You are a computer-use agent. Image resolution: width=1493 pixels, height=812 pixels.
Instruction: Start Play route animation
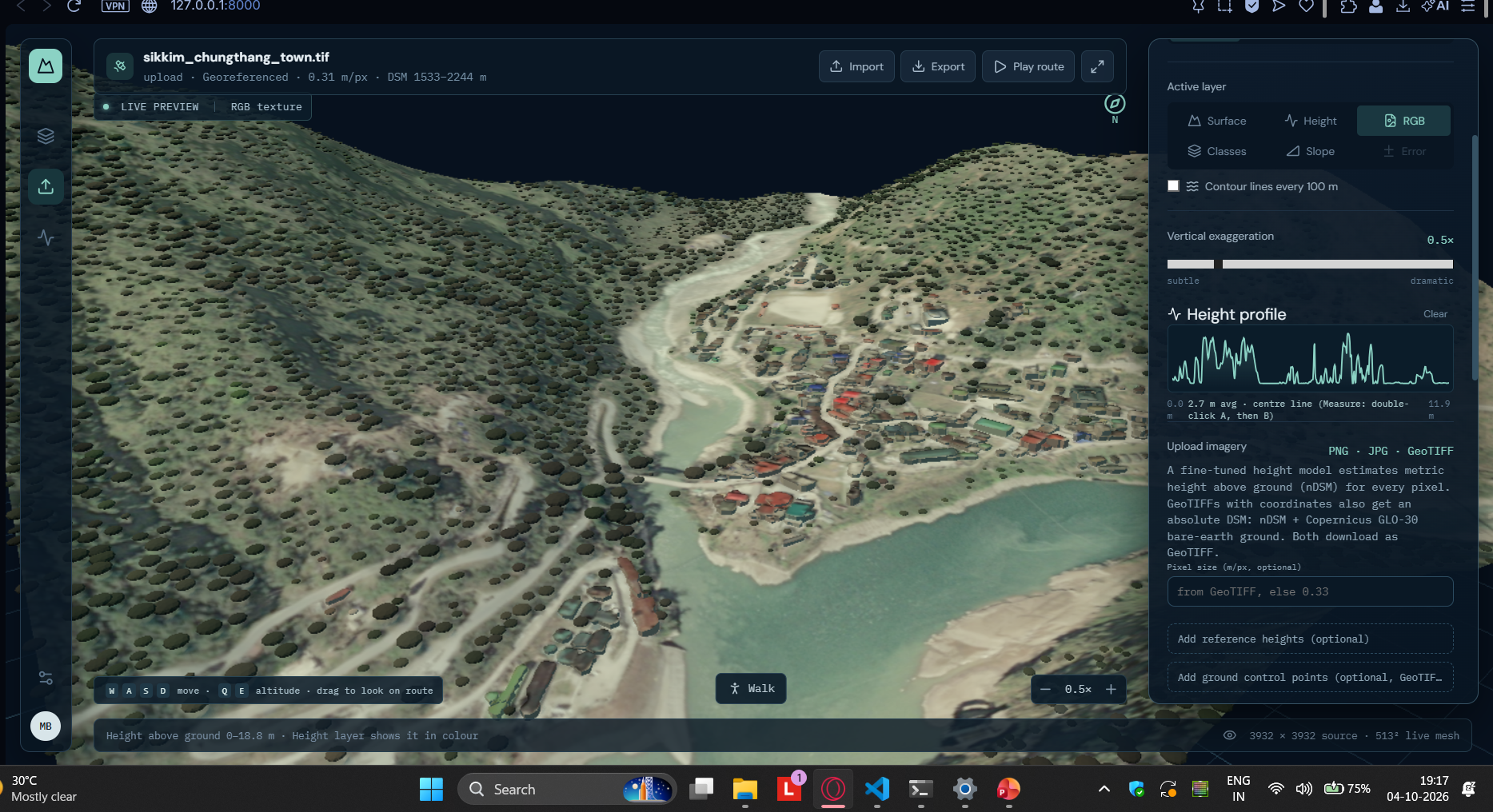point(1028,66)
